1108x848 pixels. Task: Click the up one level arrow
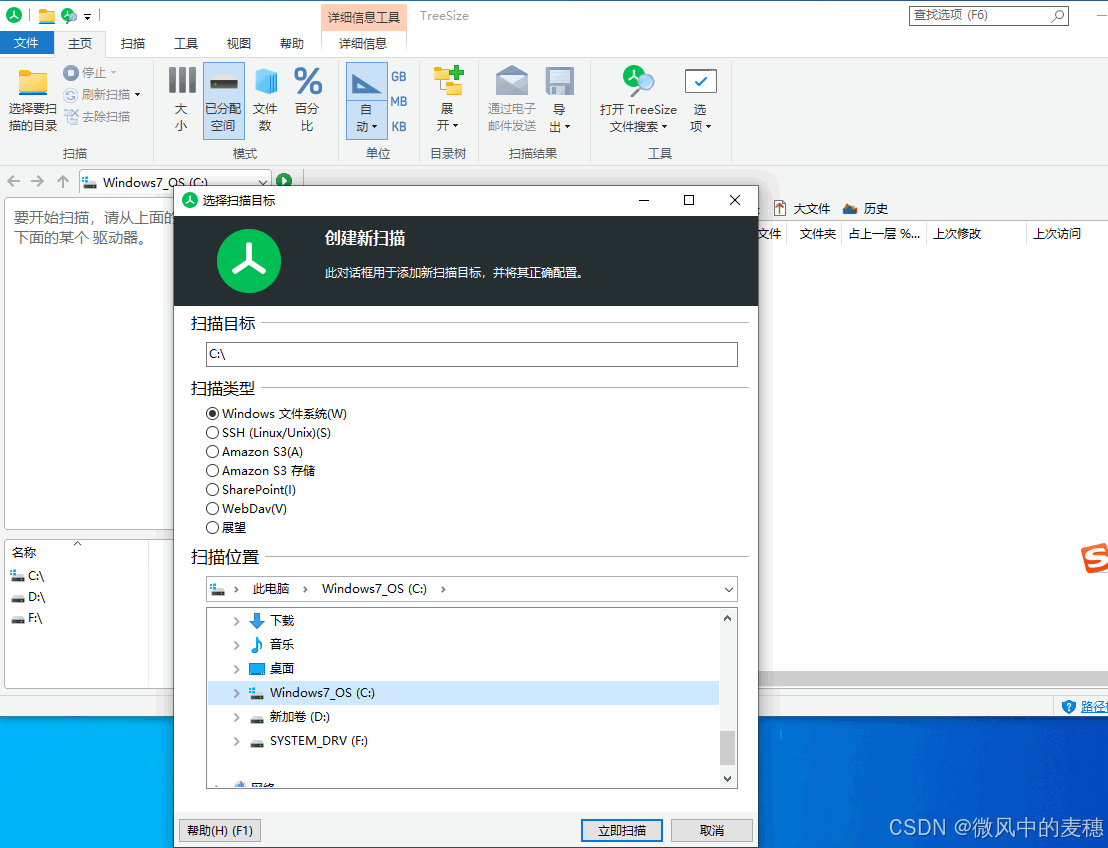coord(63,182)
